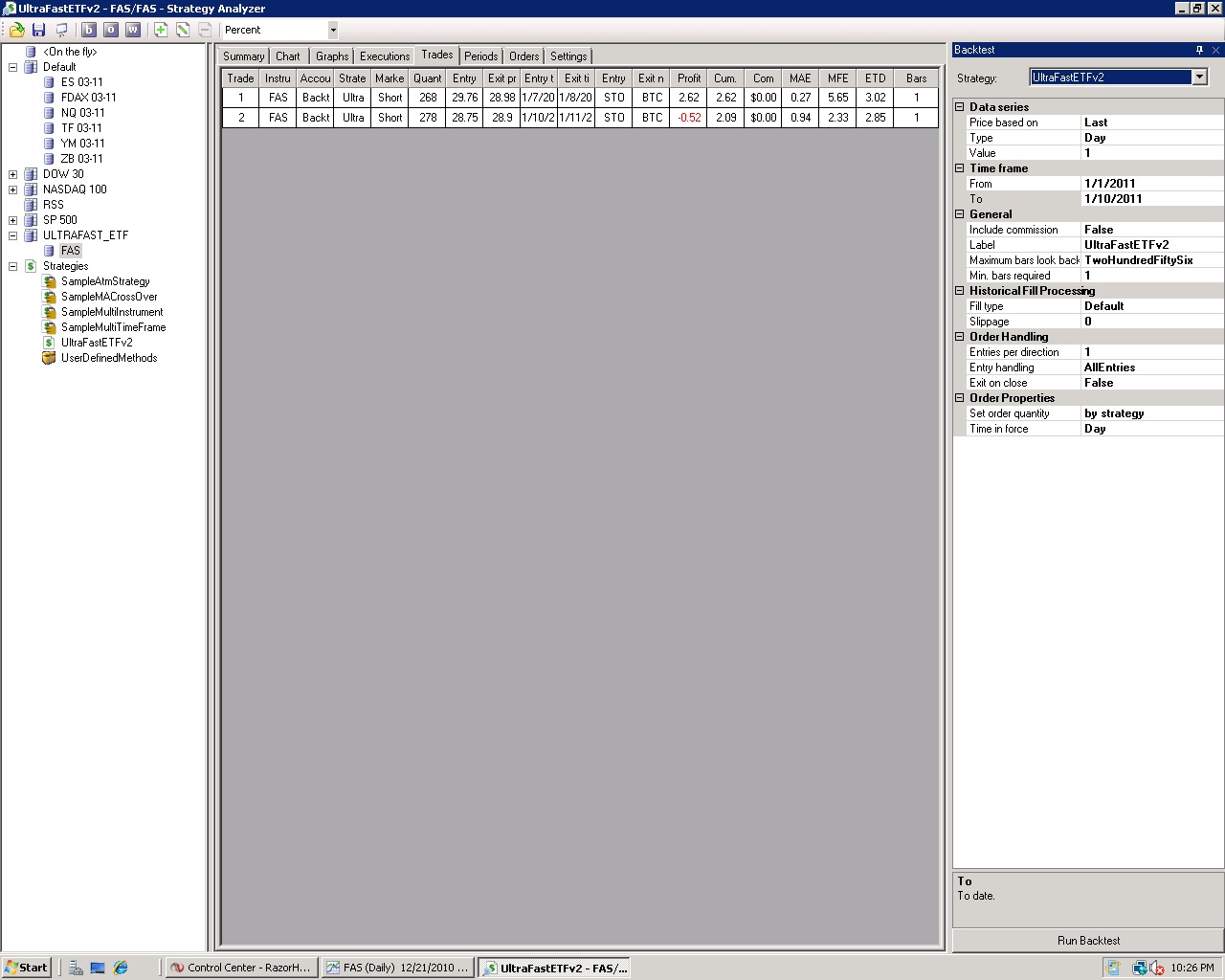Viewport: 1225px width, 980px height.
Task: Click the toolbar 'w' button
Action: [x=133, y=30]
